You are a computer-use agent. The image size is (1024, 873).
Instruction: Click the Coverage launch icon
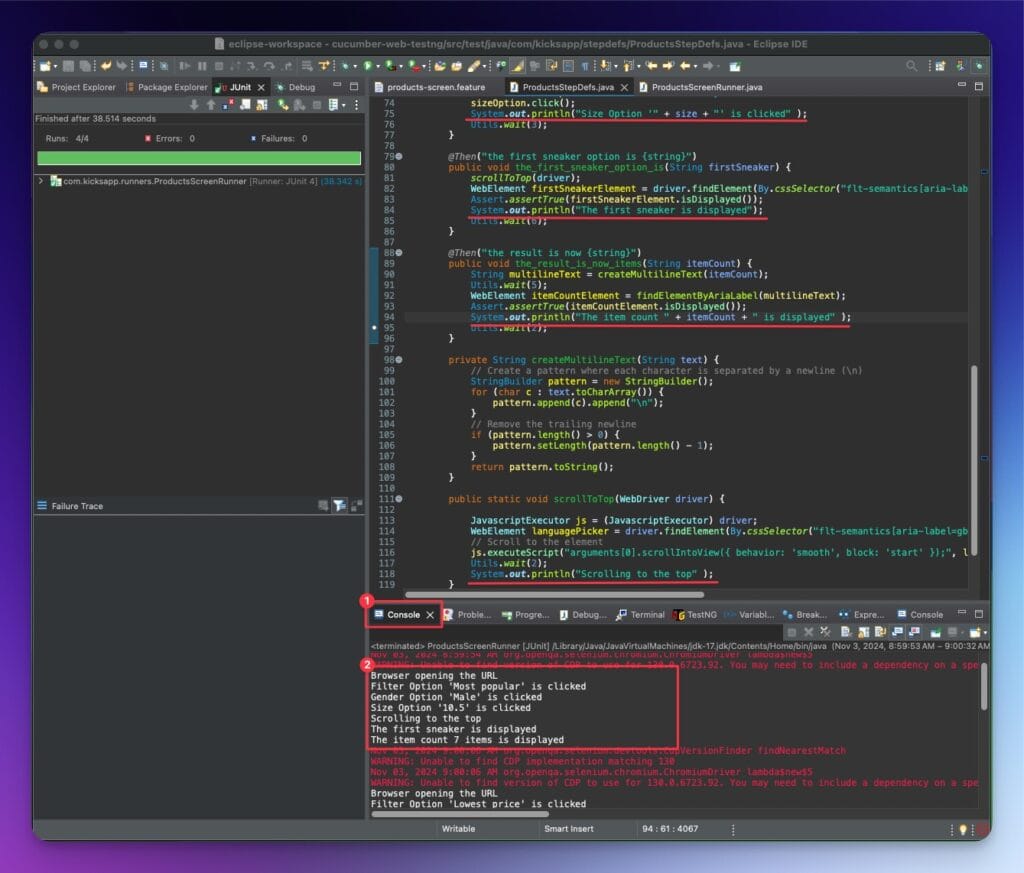[x=390, y=66]
